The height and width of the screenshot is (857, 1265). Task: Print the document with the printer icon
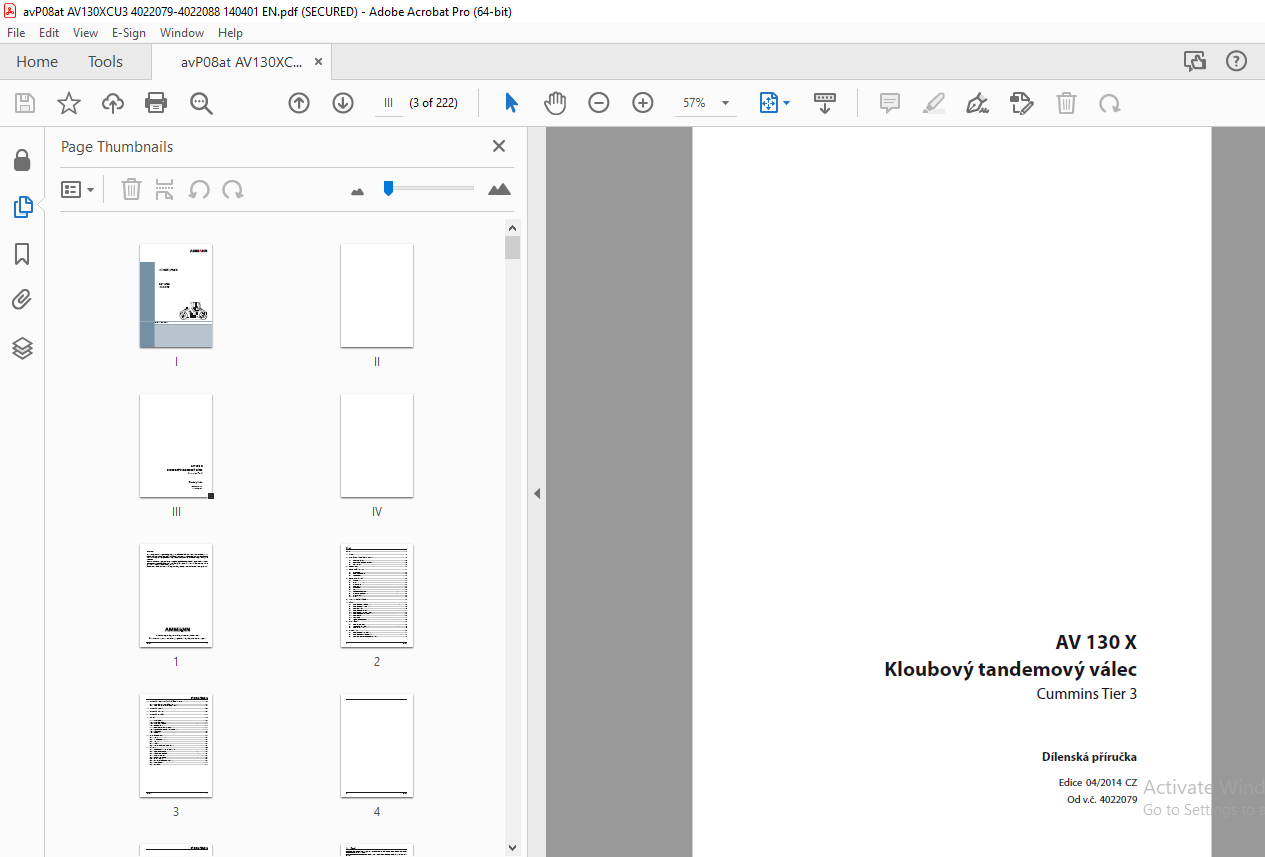click(156, 103)
